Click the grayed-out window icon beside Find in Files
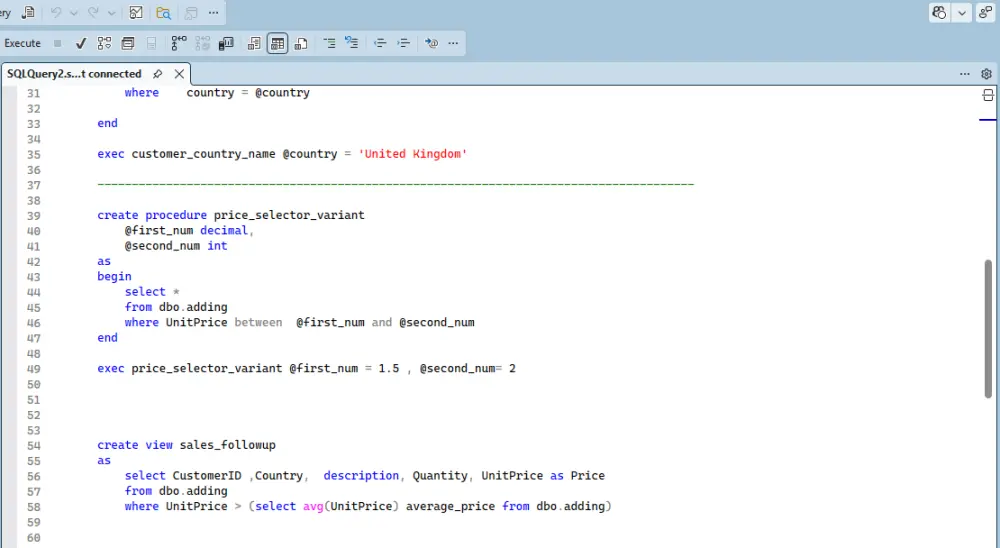1000x548 pixels. [190, 12]
